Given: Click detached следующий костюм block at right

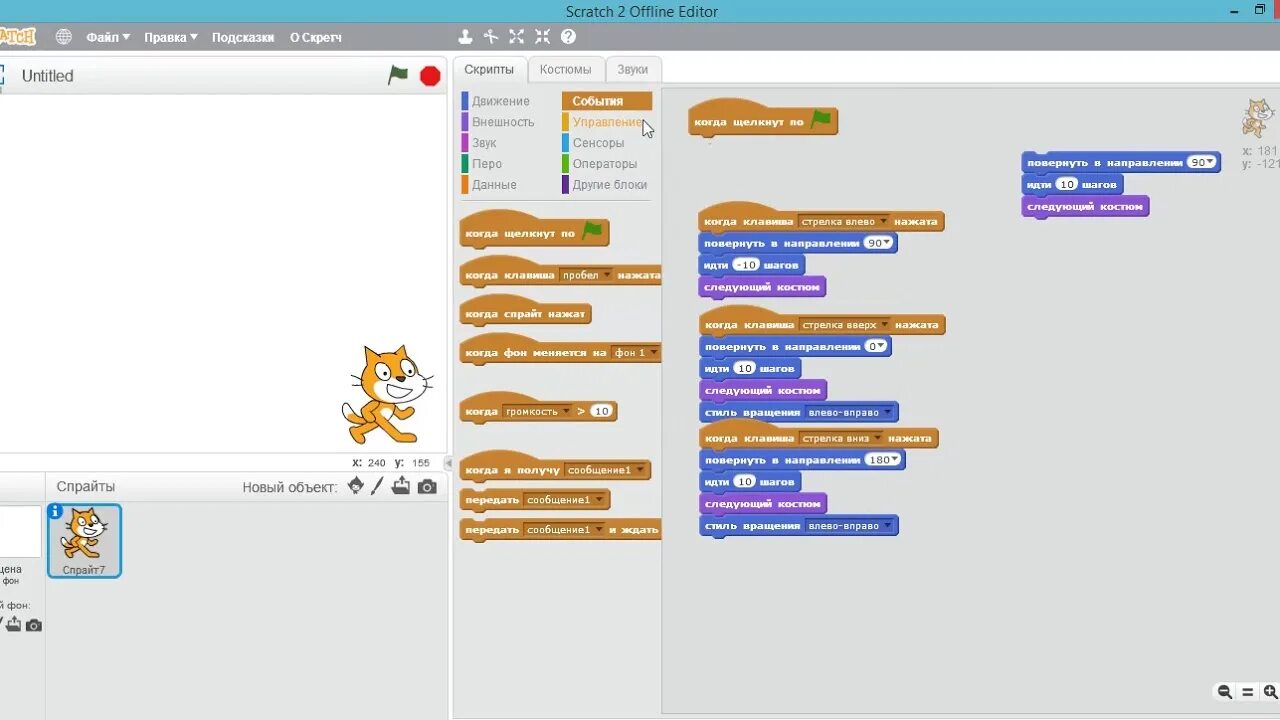Looking at the screenshot, I should [x=1085, y=206].
